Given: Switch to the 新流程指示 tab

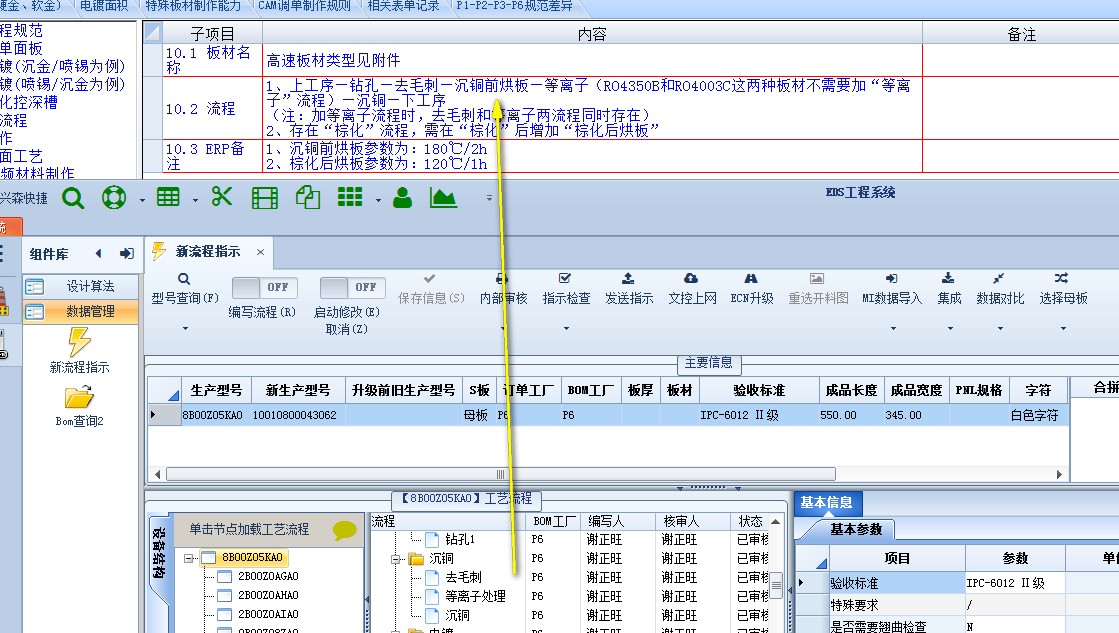Looking at the screenshot, I should [207, 251].
